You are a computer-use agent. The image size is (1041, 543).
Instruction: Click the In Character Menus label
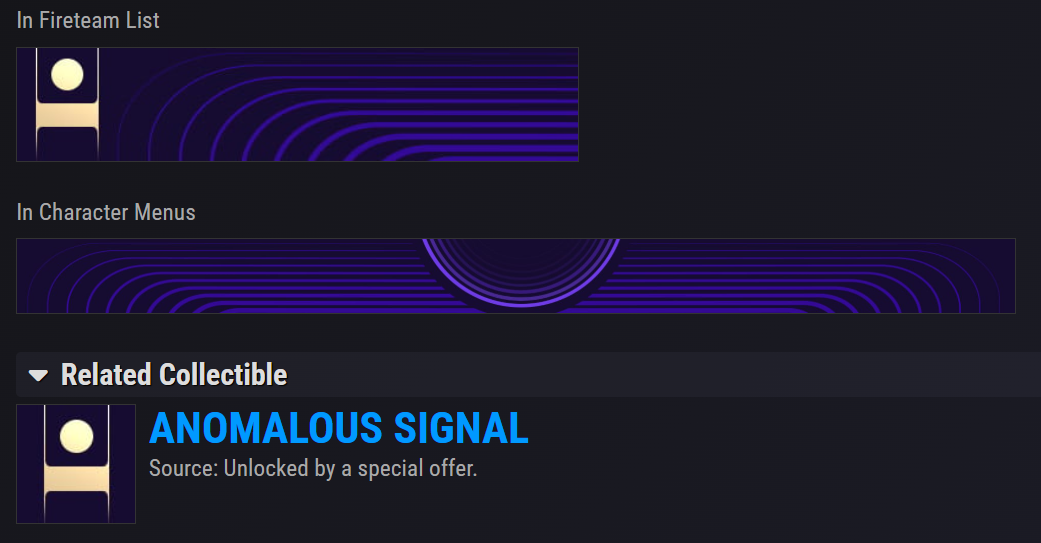(106, 212)
